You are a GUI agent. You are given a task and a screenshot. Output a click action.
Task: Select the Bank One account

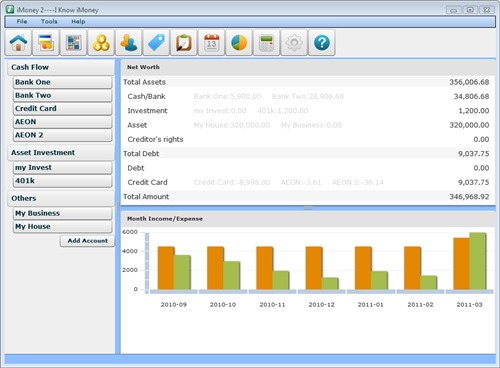63,82
